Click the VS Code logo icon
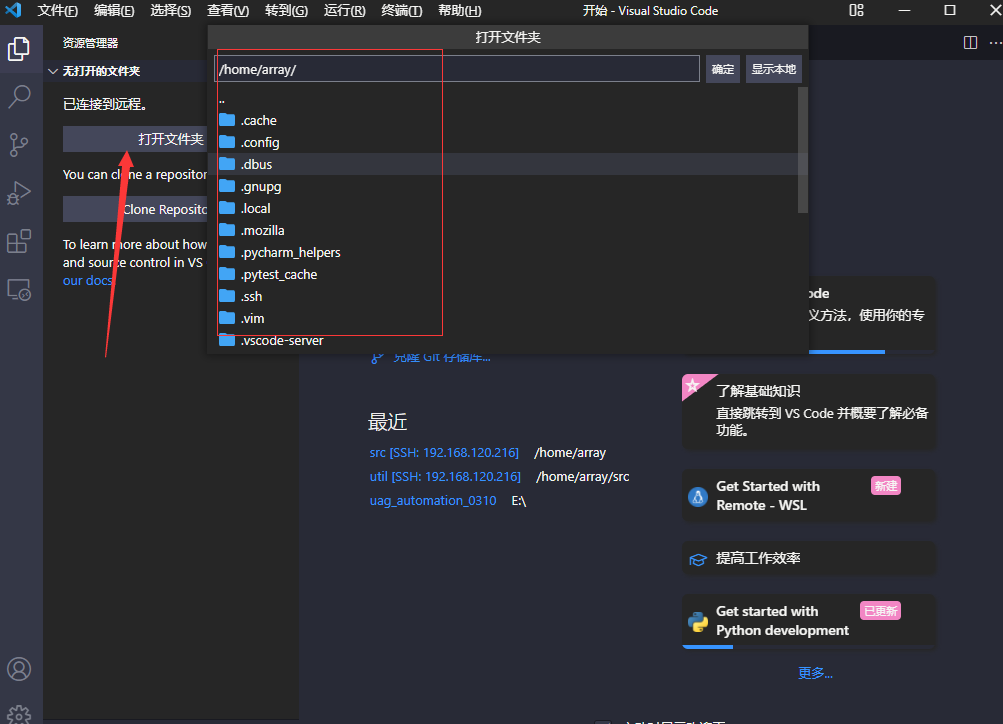This screenshot has width=1003, height=724. click(x=13, y=10)
